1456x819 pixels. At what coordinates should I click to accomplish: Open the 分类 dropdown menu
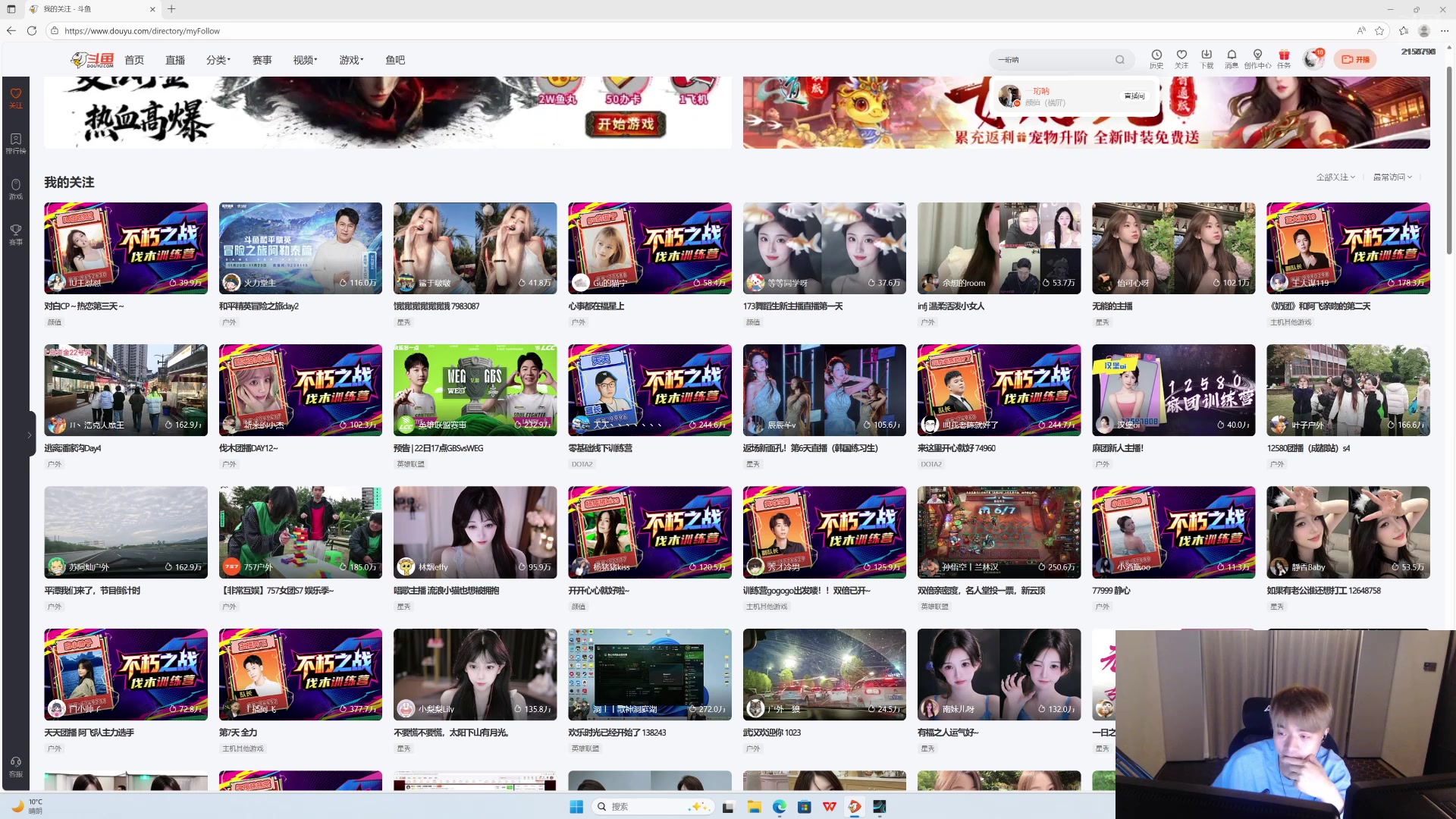218,60
